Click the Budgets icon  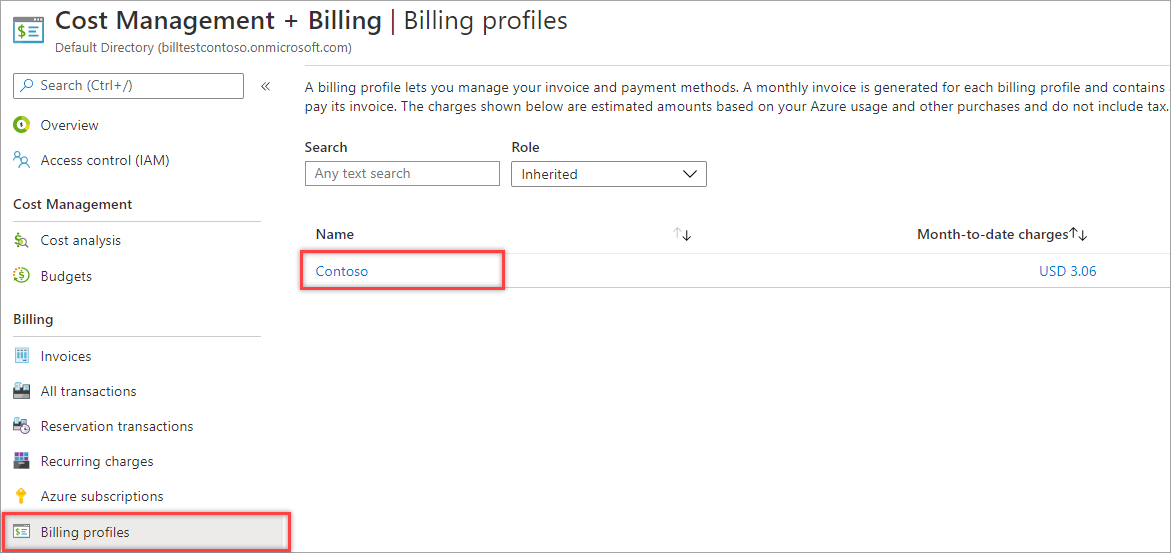tap(21, 276)
